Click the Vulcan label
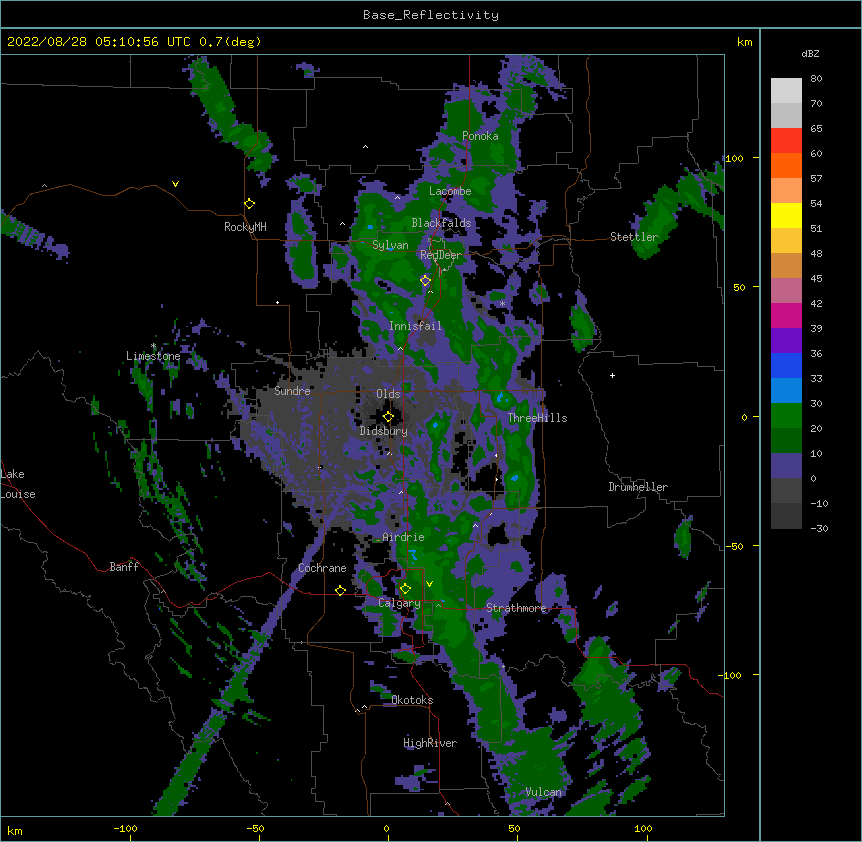 [x=543, y=792]
